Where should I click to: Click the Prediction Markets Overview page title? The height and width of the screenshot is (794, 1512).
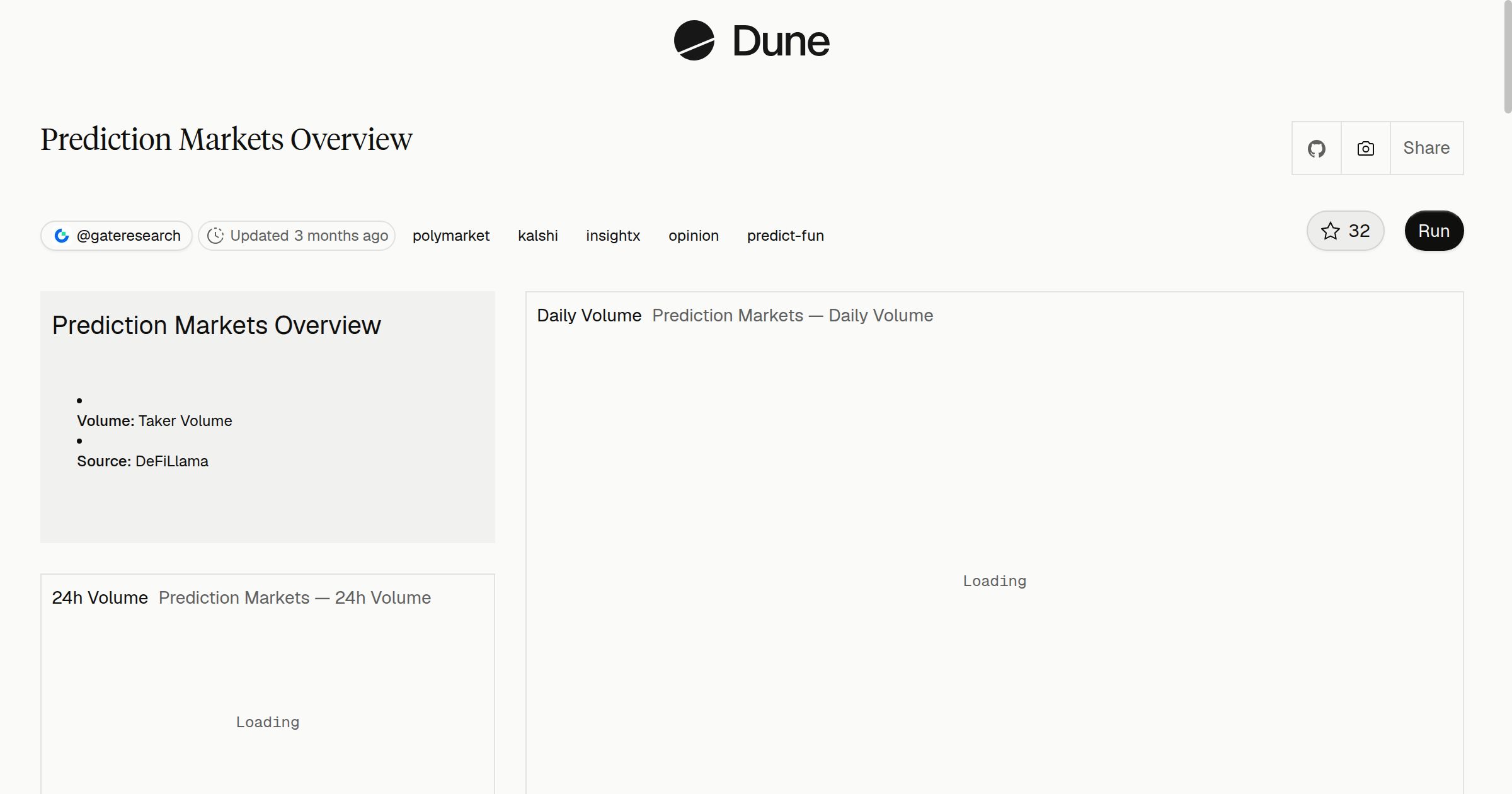click(x=226, y=139)
